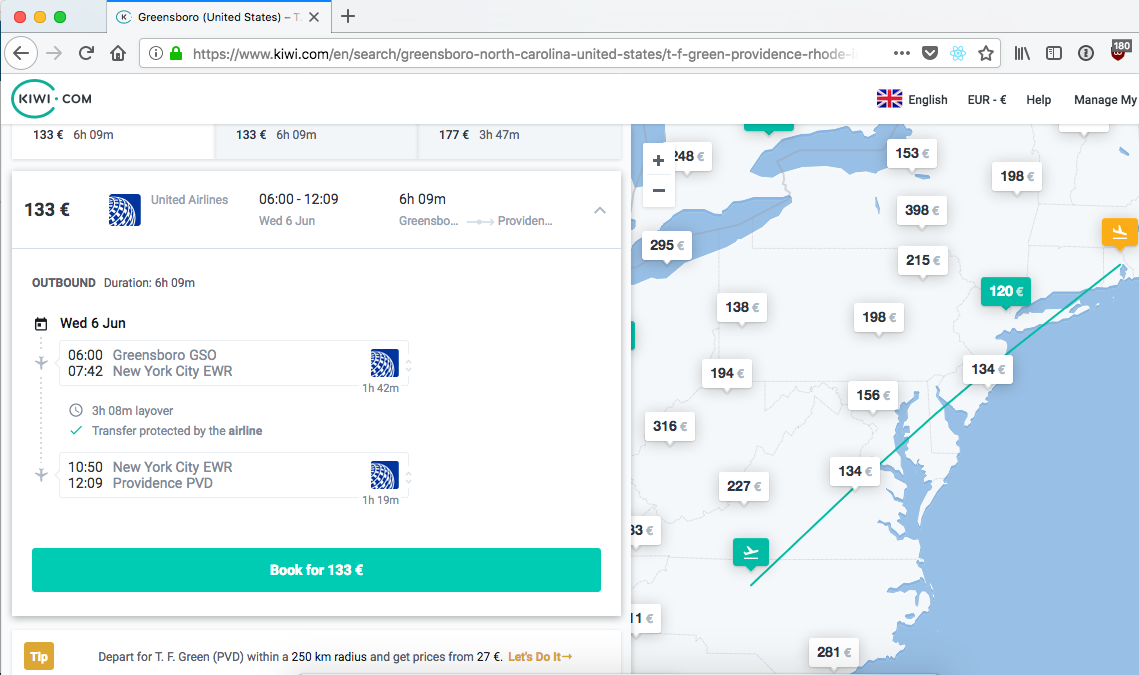Click the React devtools atom icon
The width and height of the screenshot is (1139, 675).
click(957, 53)
